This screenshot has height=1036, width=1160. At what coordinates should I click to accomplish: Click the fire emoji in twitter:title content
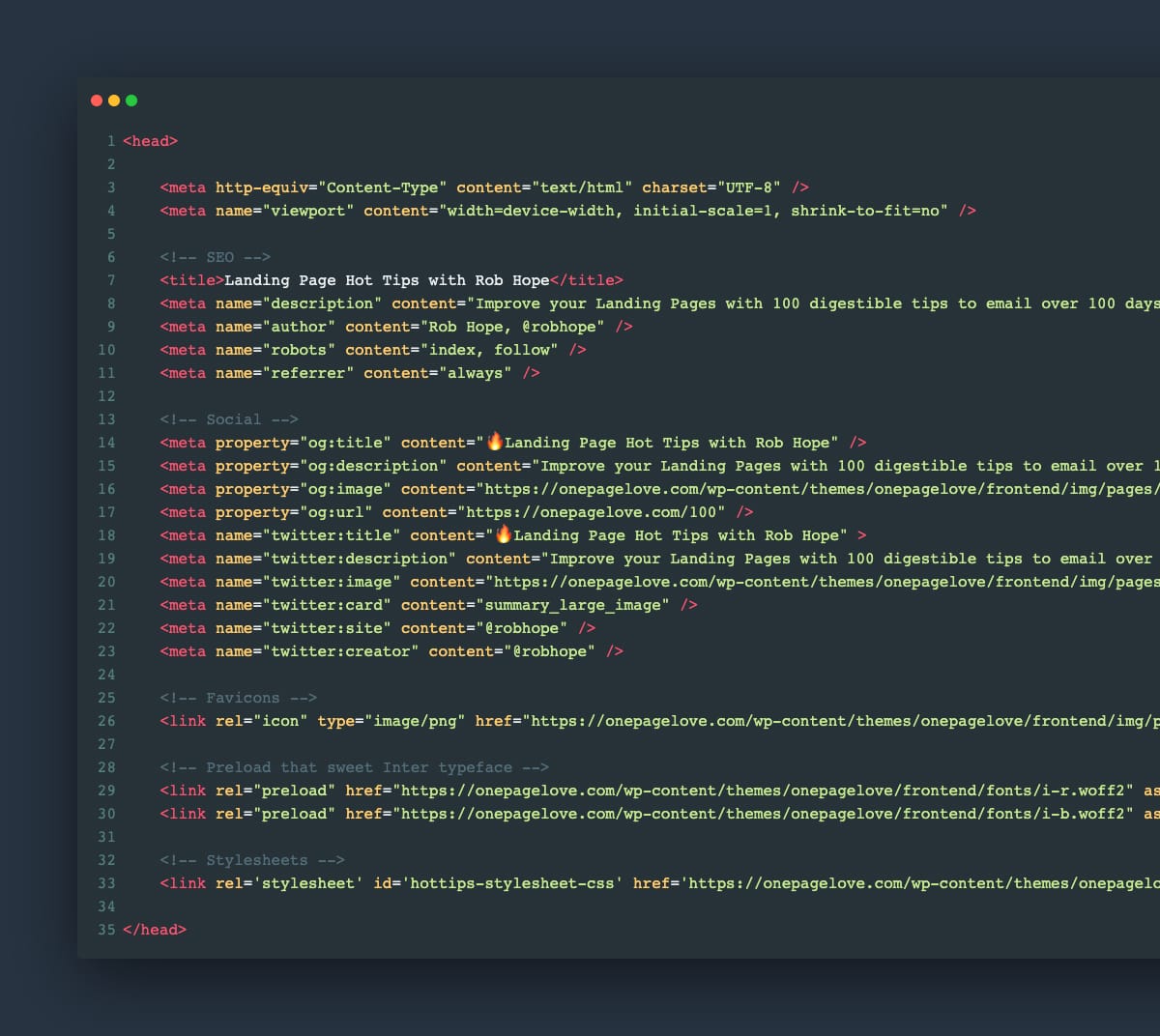[505, 534]
